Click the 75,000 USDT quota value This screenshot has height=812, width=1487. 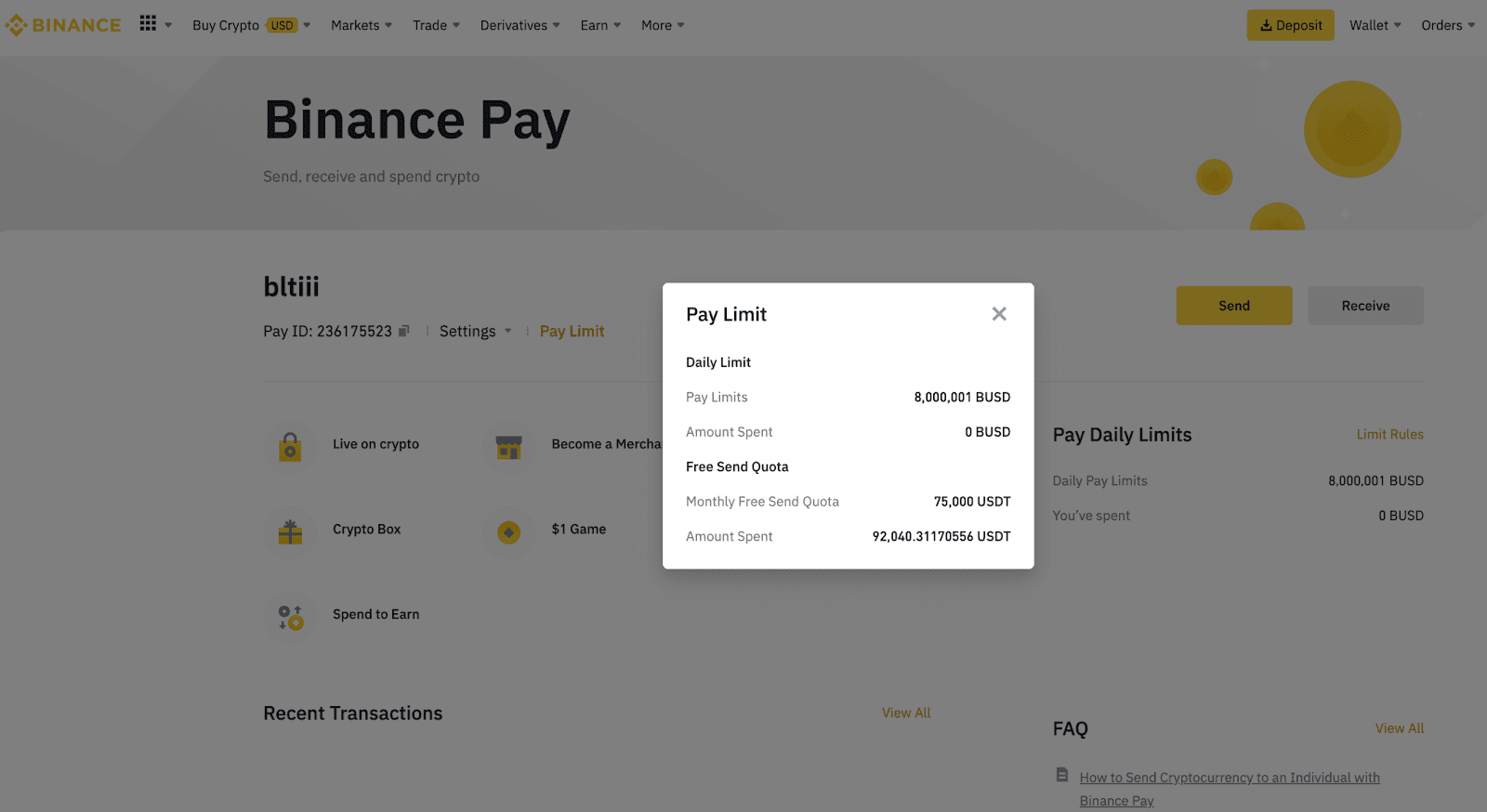[972, 502]
